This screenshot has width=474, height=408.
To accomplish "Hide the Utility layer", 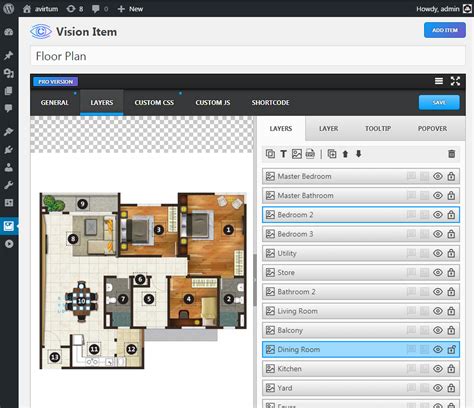I will (438, 253).
